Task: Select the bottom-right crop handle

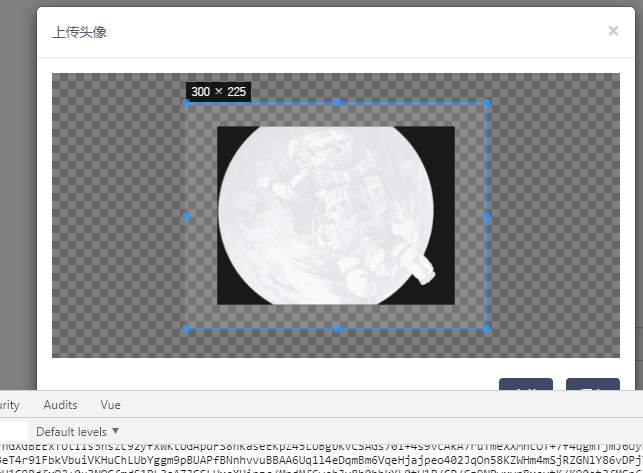Action: tap(486, 329)
